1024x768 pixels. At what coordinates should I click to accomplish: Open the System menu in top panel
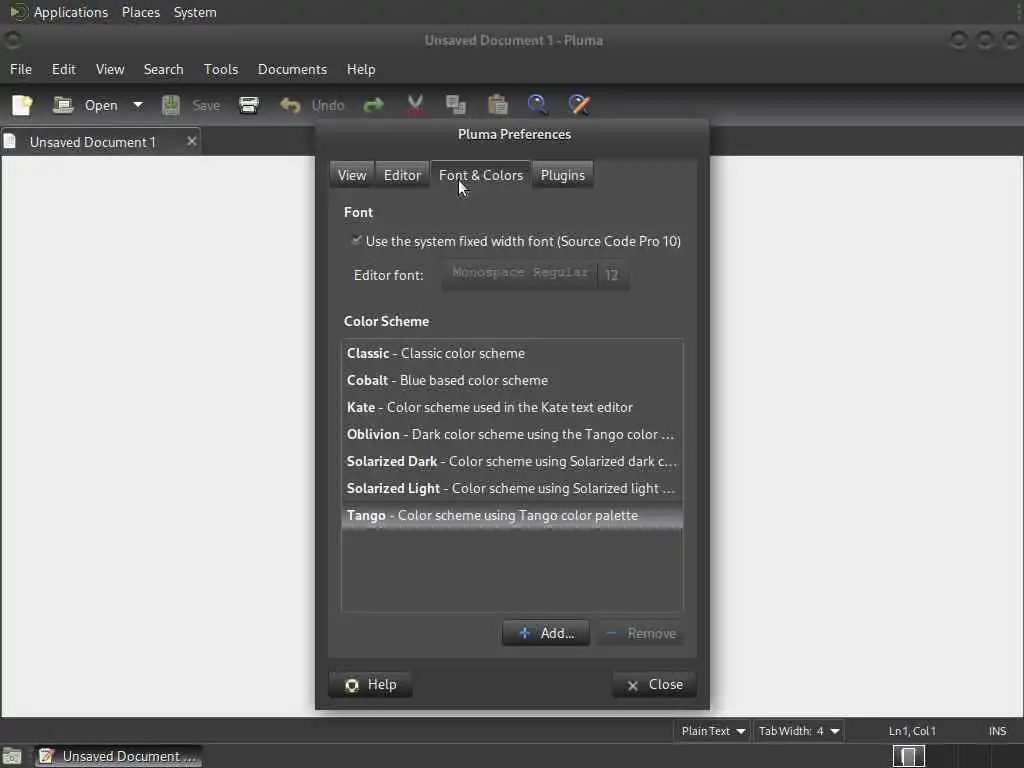pos(195,12)
